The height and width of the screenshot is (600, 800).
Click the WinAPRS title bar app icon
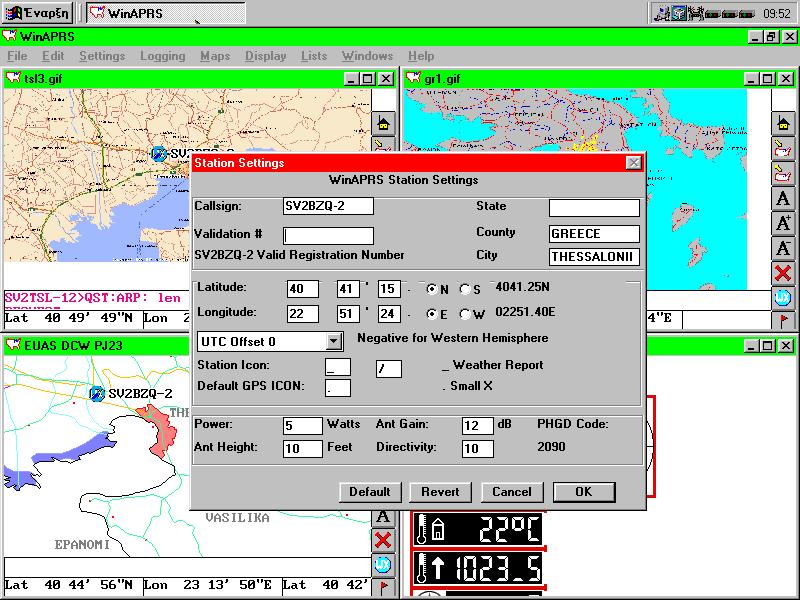tap(10, 36)
